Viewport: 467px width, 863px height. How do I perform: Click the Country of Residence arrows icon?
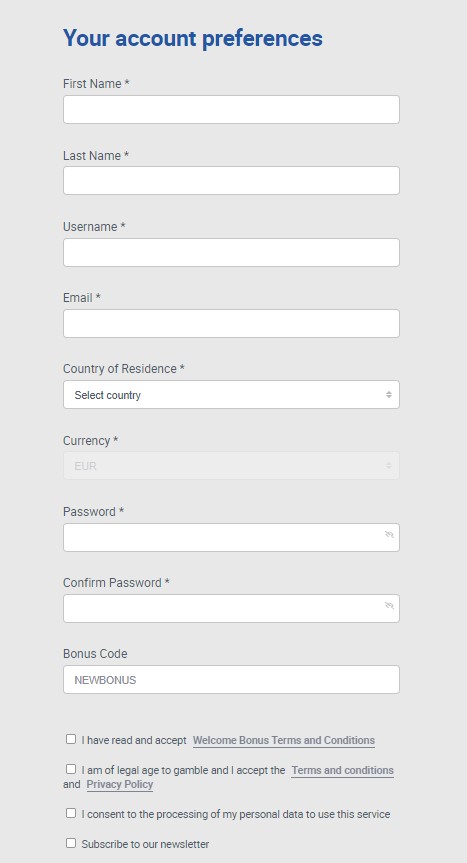389,395
